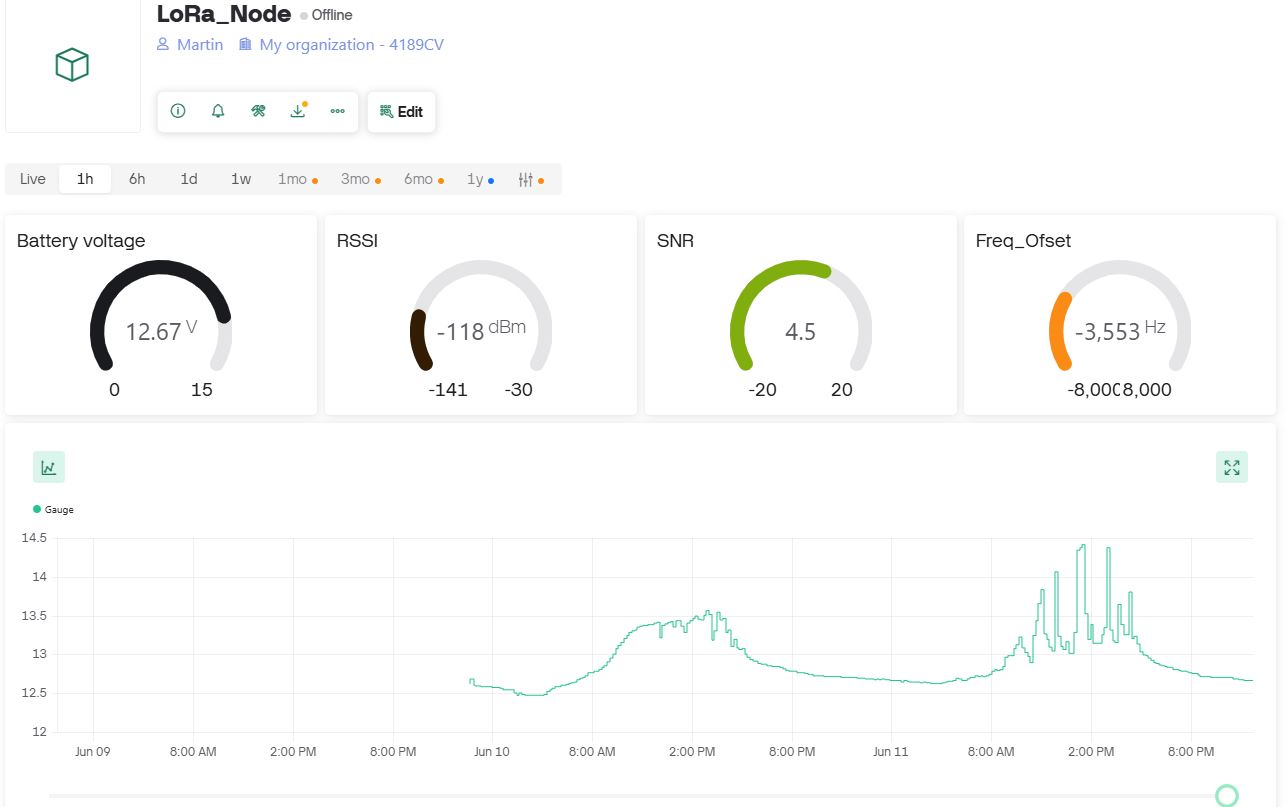
Task: Select the 1h time range
Action: [x=85, y=179]
